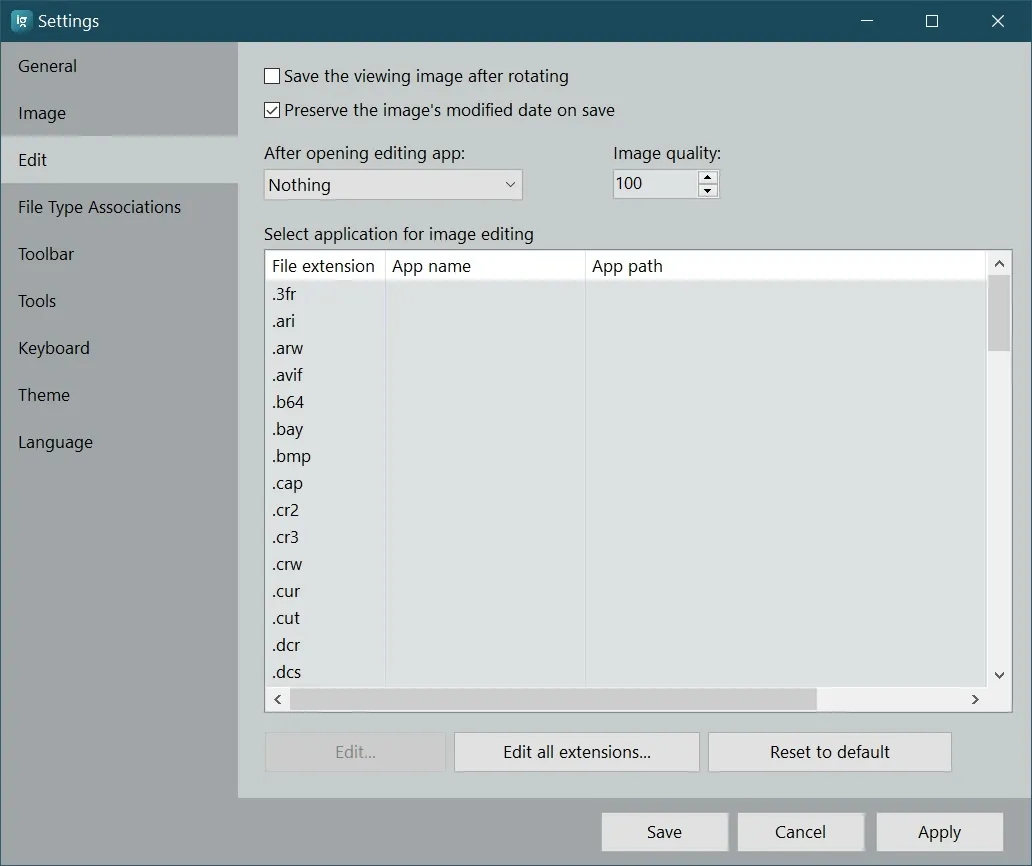Image resolution: width=1032 pixels, height=866 pixels.
Task: Select the .cr3 extension row
Action: tap(625, 537)
